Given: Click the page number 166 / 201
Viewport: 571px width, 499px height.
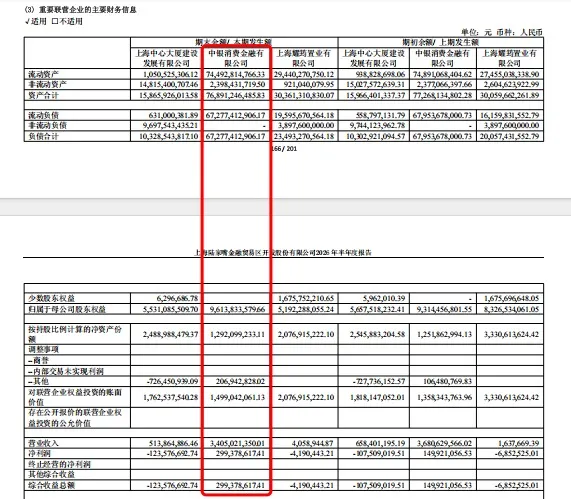Looking at the screenshot, I should tap(284, 149).
